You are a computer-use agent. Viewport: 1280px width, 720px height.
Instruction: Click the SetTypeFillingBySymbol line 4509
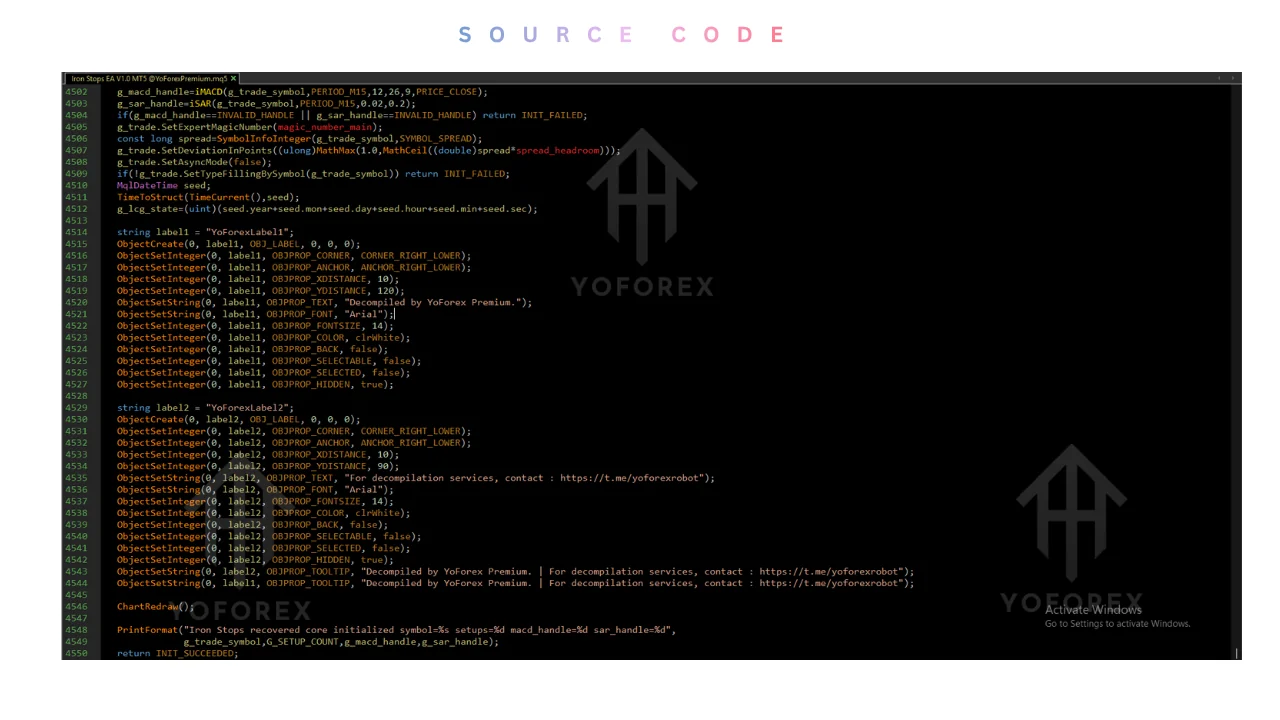click(x=313, y=174)
